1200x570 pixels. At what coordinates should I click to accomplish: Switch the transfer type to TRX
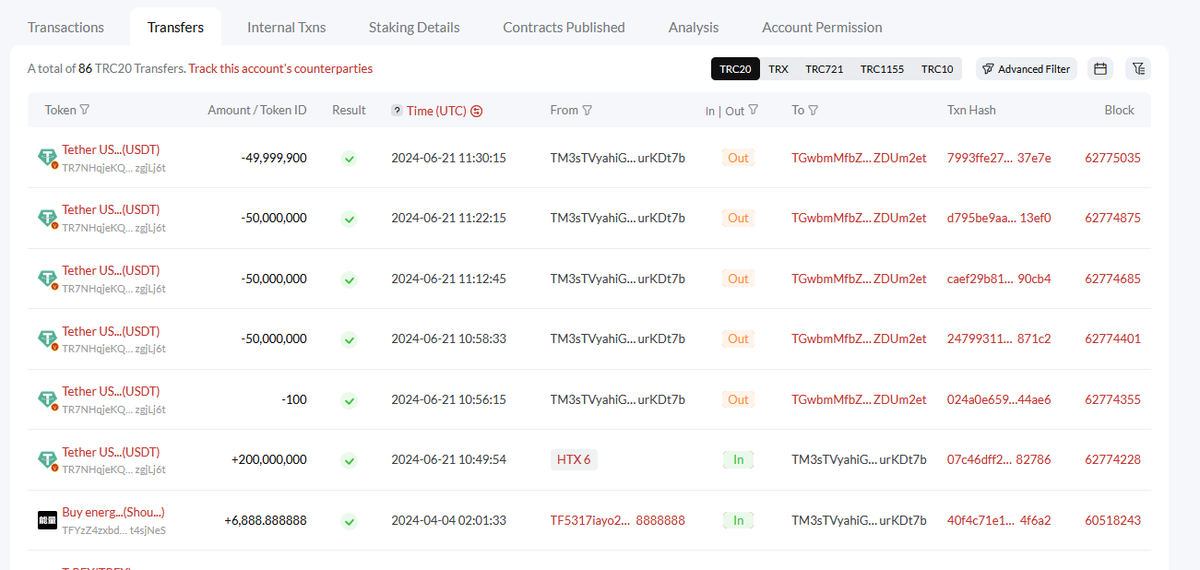click(778, 69)
